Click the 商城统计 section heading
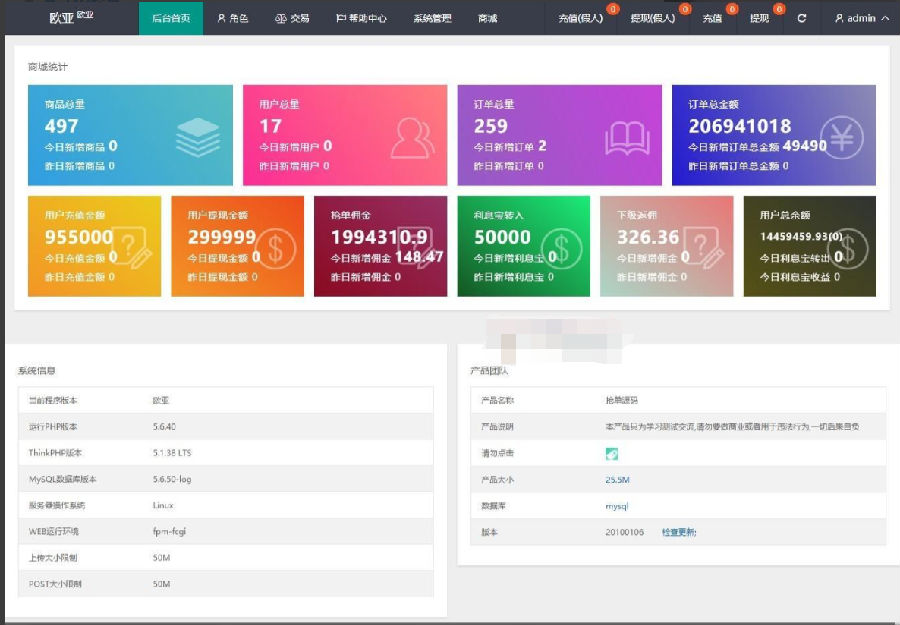This screenshot has width=900, height=625. tap(48, 67)
